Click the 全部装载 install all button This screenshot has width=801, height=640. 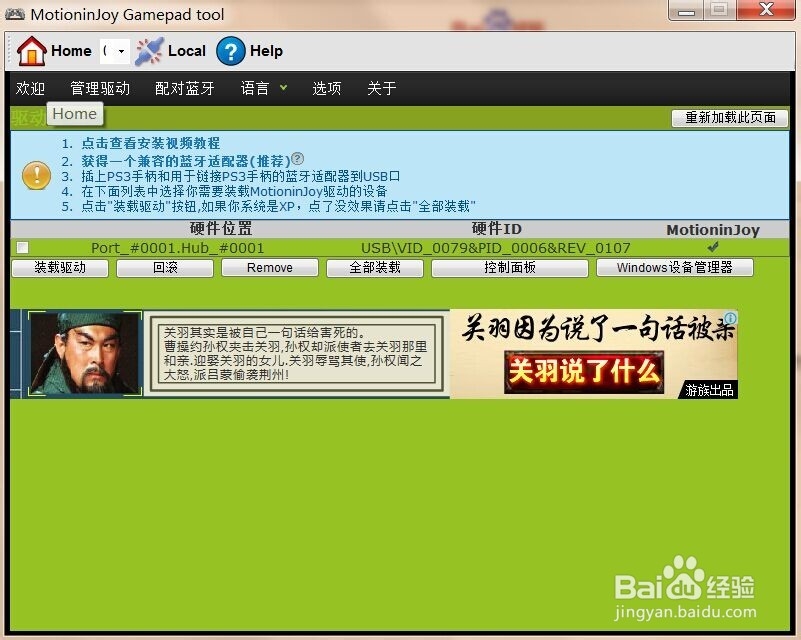pos(375,268)
